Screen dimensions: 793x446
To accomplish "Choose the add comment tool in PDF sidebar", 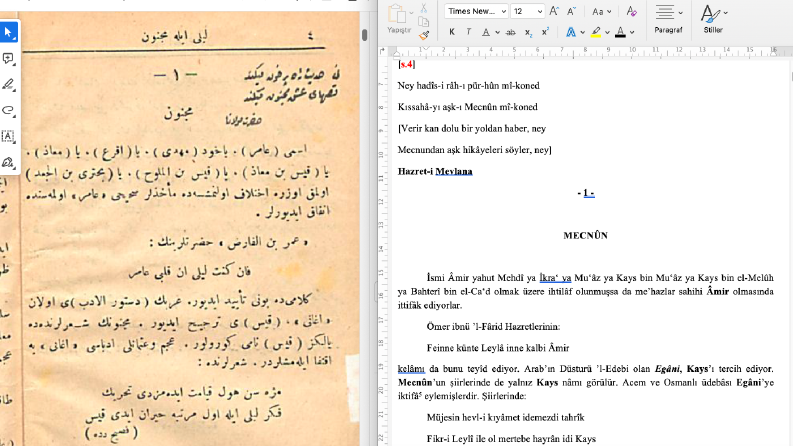I will point(8,59).
